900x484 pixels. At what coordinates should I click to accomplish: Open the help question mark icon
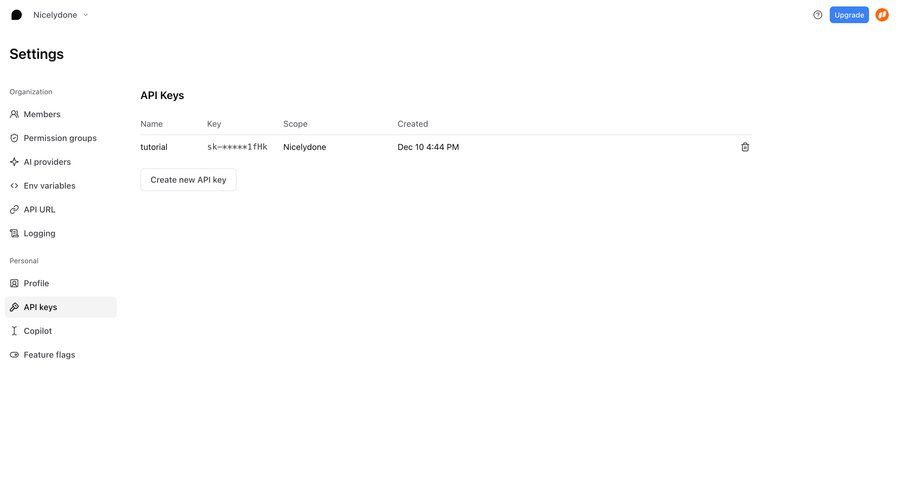click(817, 15)
